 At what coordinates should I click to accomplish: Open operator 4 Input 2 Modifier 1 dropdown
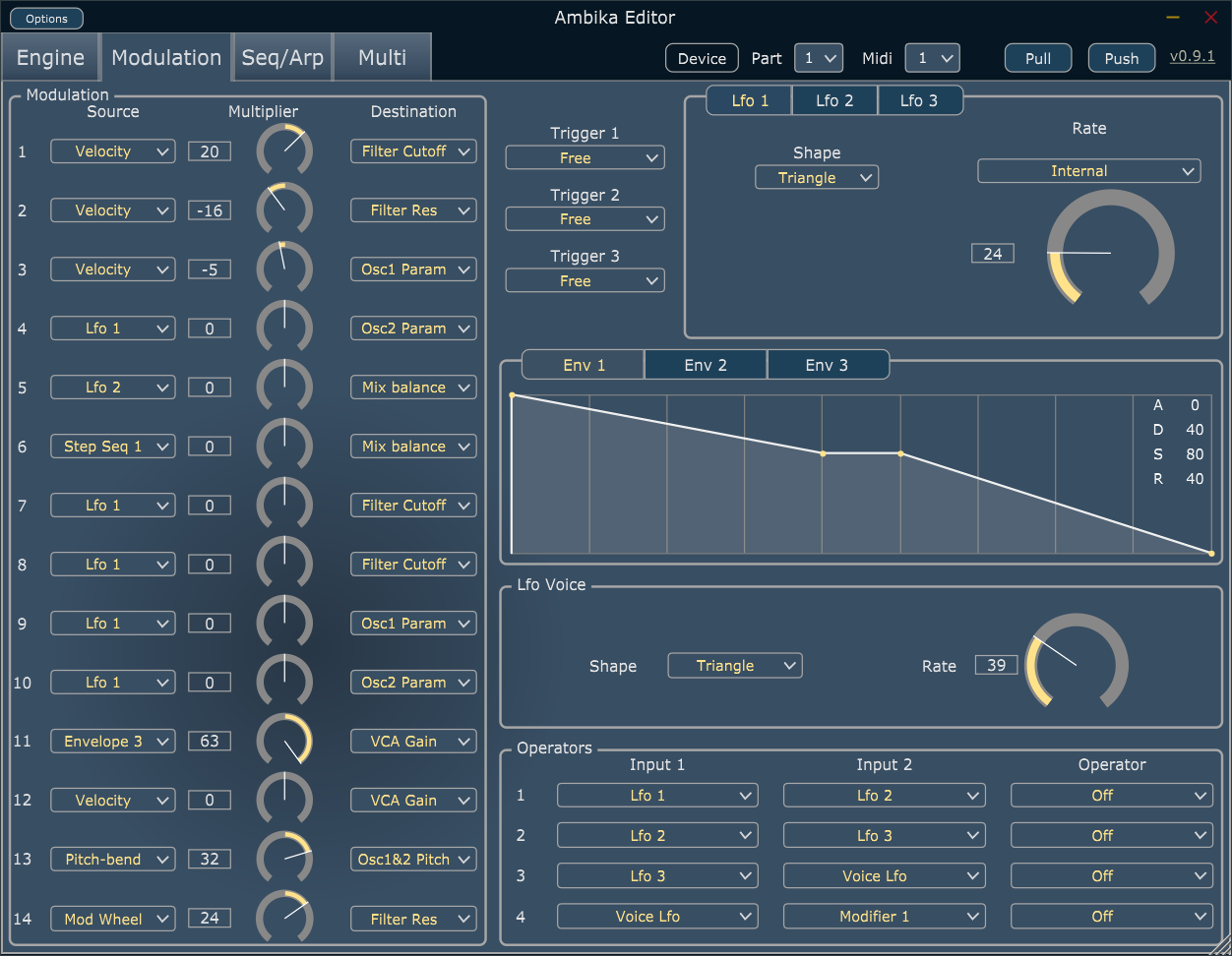(x=884, y=917)
